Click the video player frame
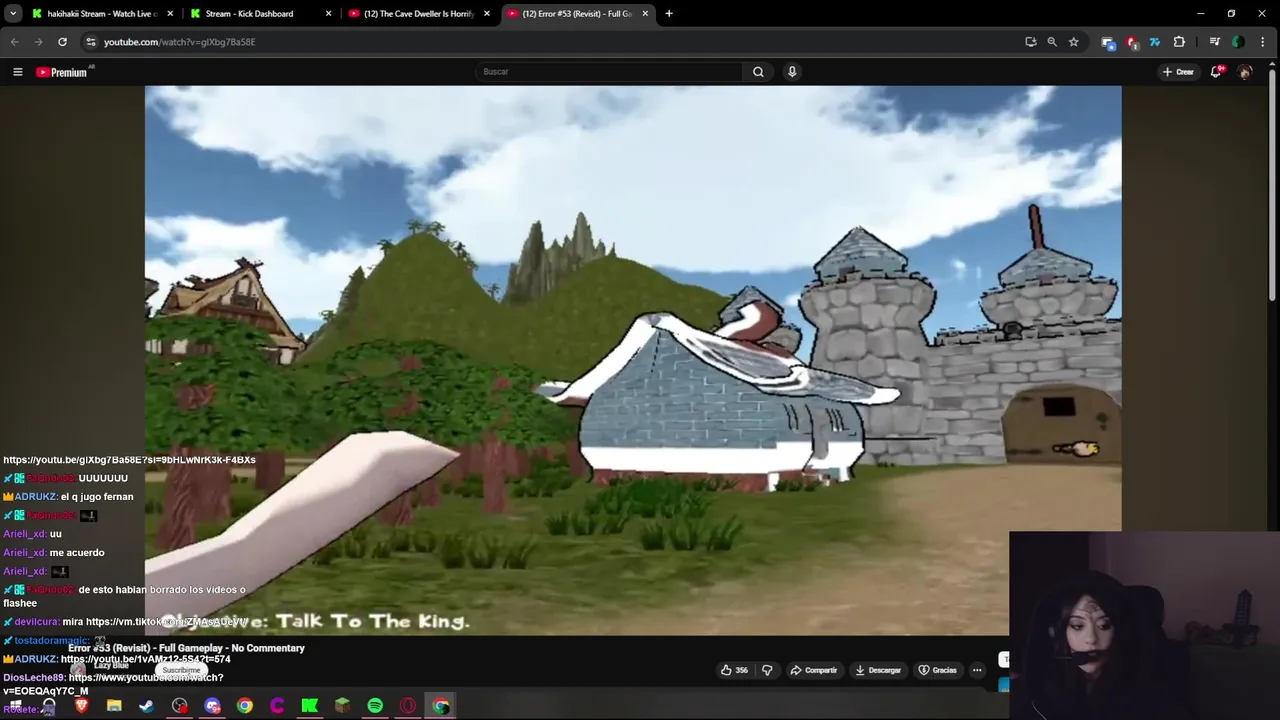The width and height of the screenshot is (1280, 720). point(633,360)
